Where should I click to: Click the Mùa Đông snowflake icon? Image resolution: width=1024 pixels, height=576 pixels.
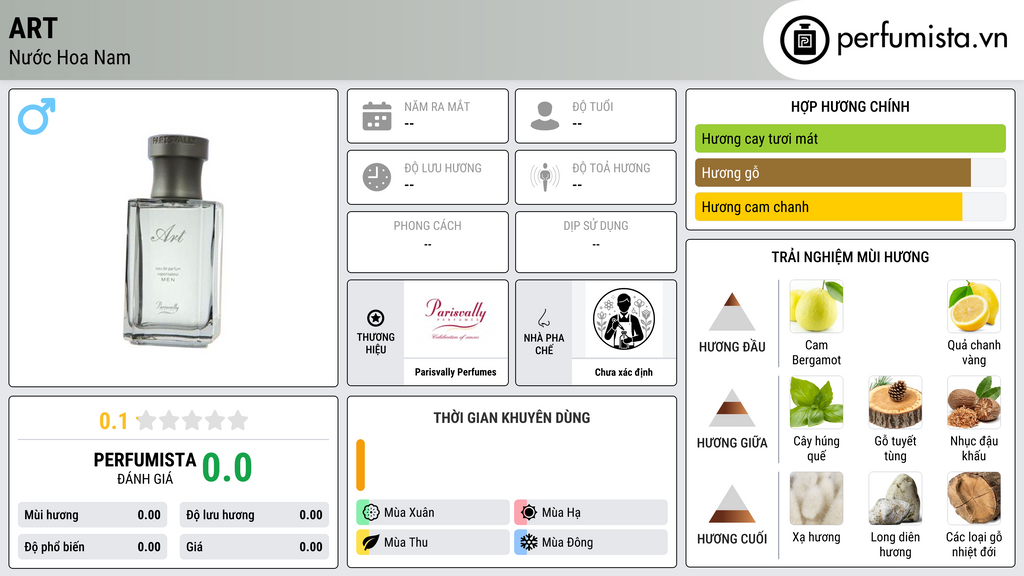[x=529, y=542]
